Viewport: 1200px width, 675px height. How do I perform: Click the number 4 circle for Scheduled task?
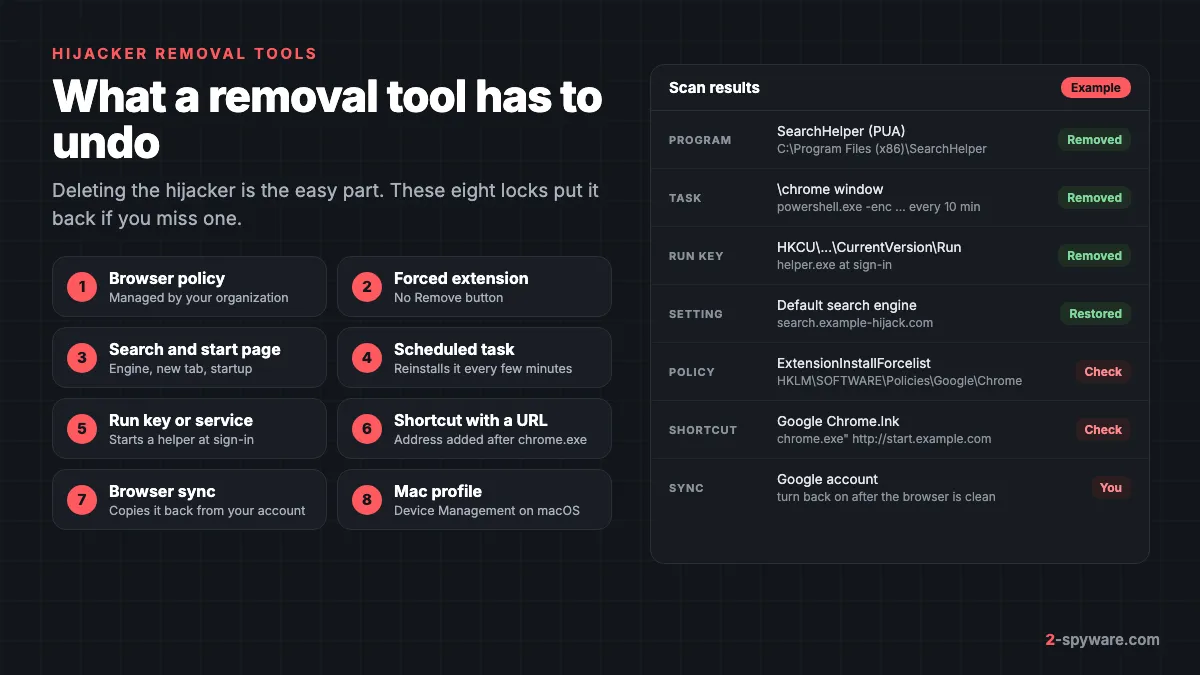click(367, 358)
